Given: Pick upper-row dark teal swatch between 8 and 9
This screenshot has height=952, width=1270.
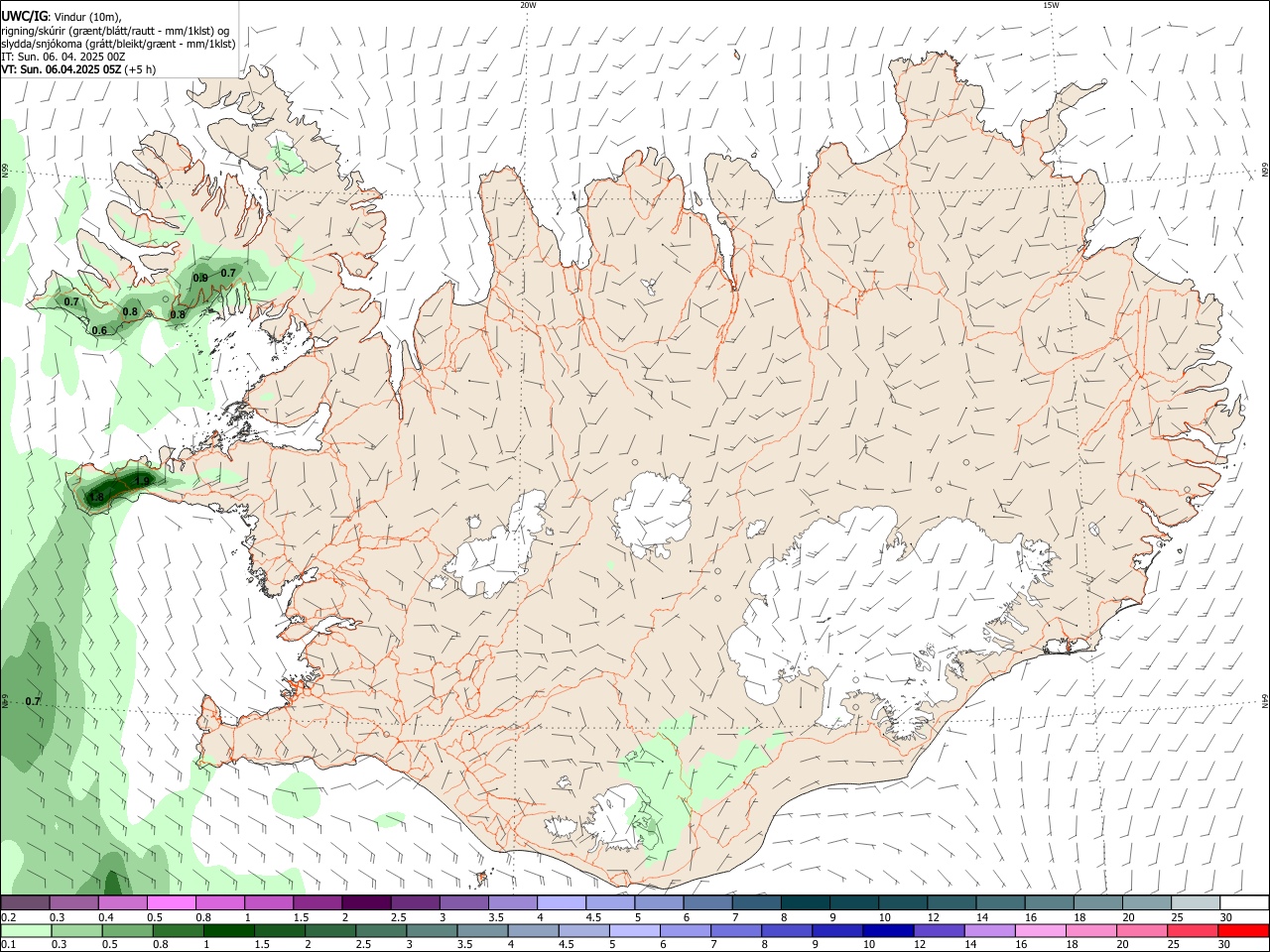Looking at the screenshot, I should coord(804,902).
